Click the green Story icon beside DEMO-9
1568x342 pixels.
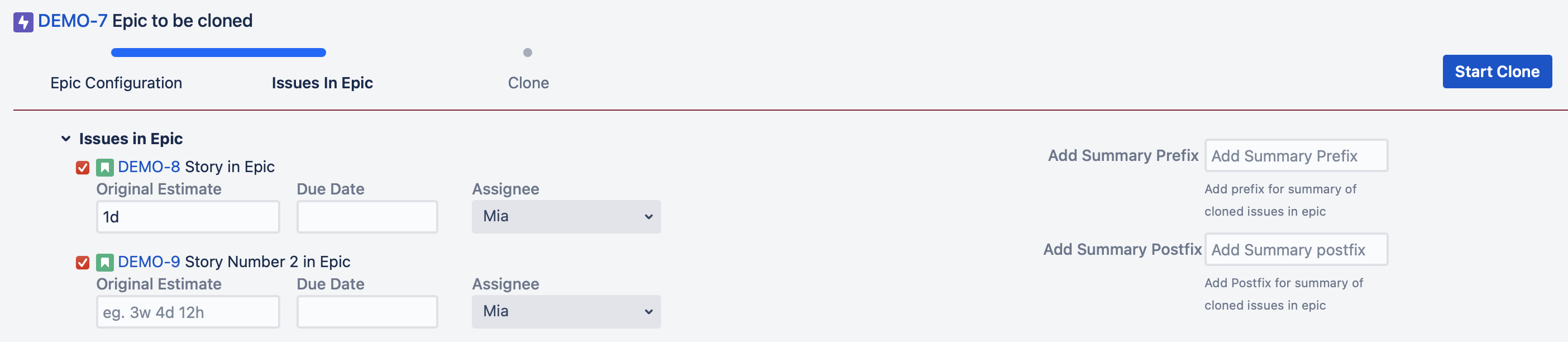pos(104,262)
